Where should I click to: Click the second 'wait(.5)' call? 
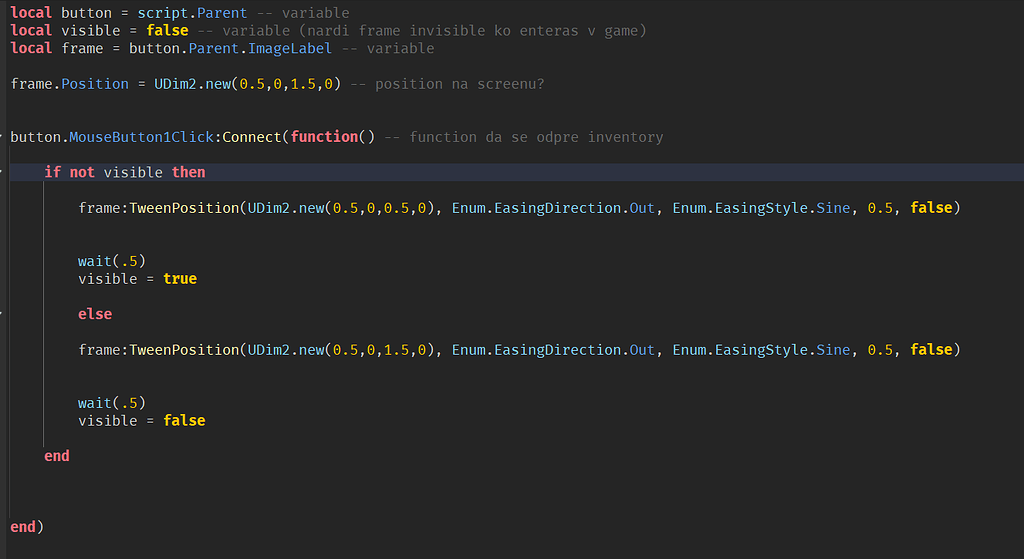[112, 403]
